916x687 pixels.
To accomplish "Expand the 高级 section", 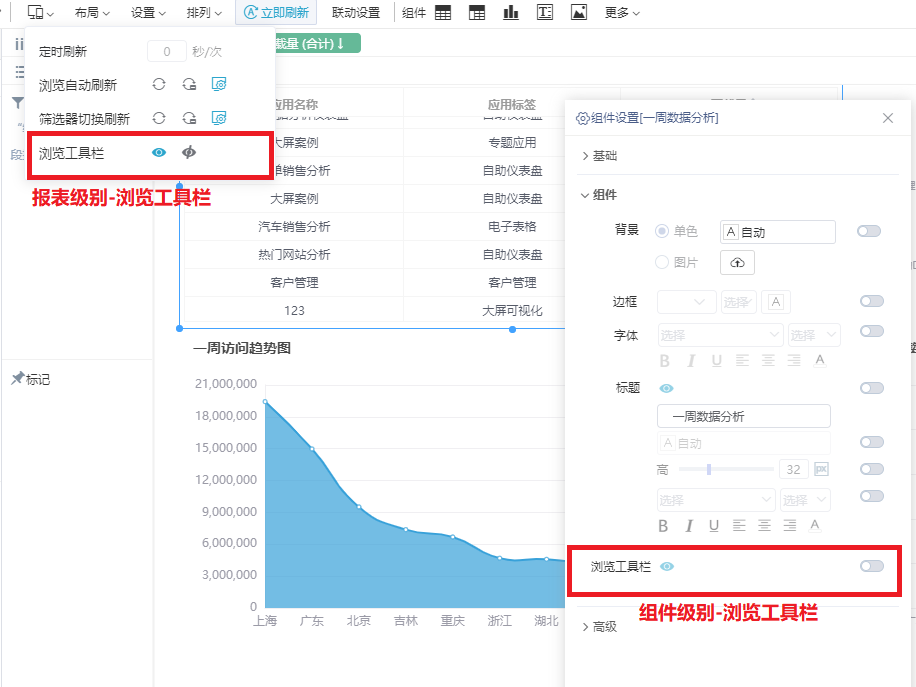I will pyautogui.click(x=599, y=627).
